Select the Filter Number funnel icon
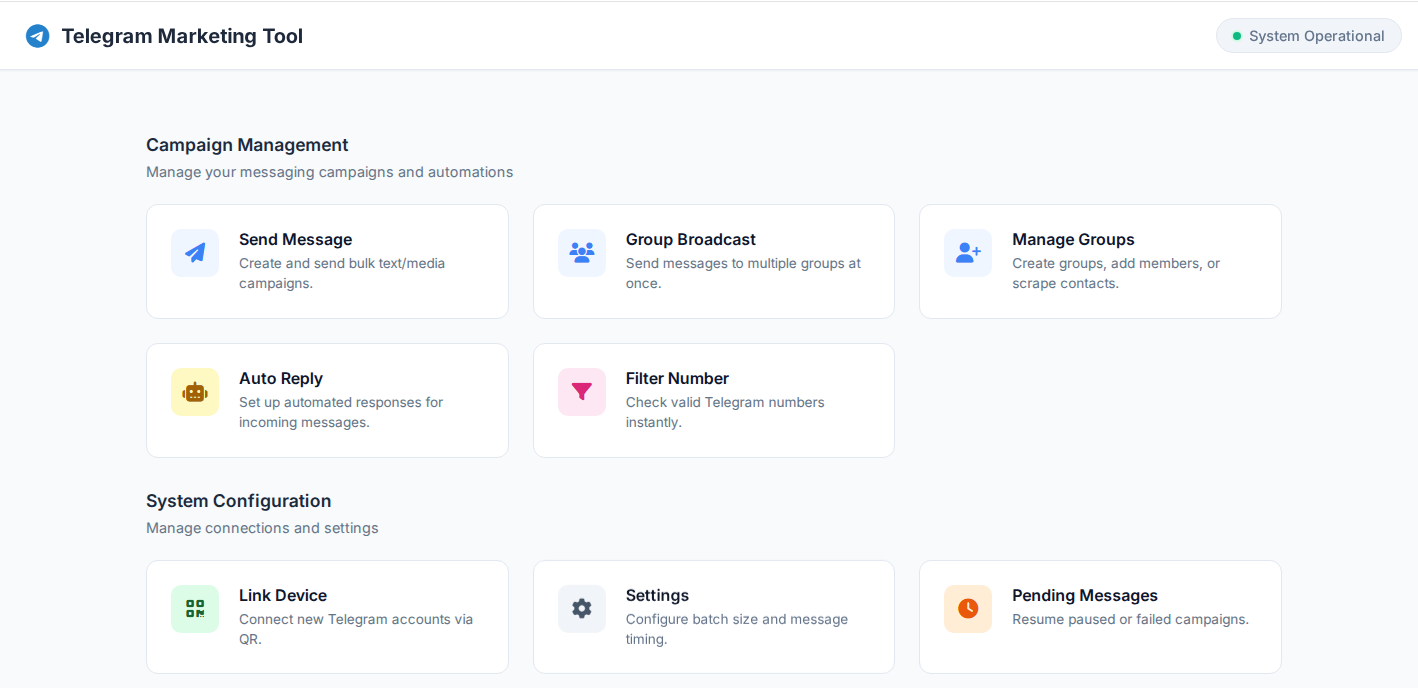The image size is (1418, 688). click(x=581, y=392)
